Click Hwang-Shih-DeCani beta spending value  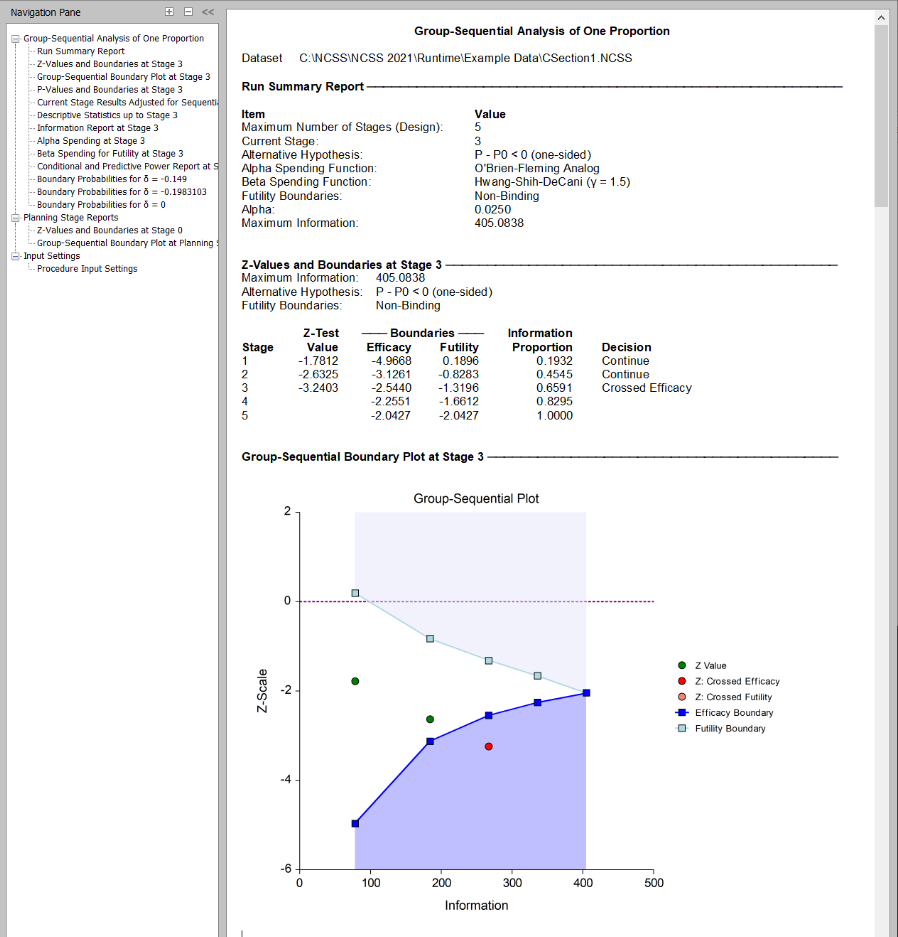[x=552, y=182]
